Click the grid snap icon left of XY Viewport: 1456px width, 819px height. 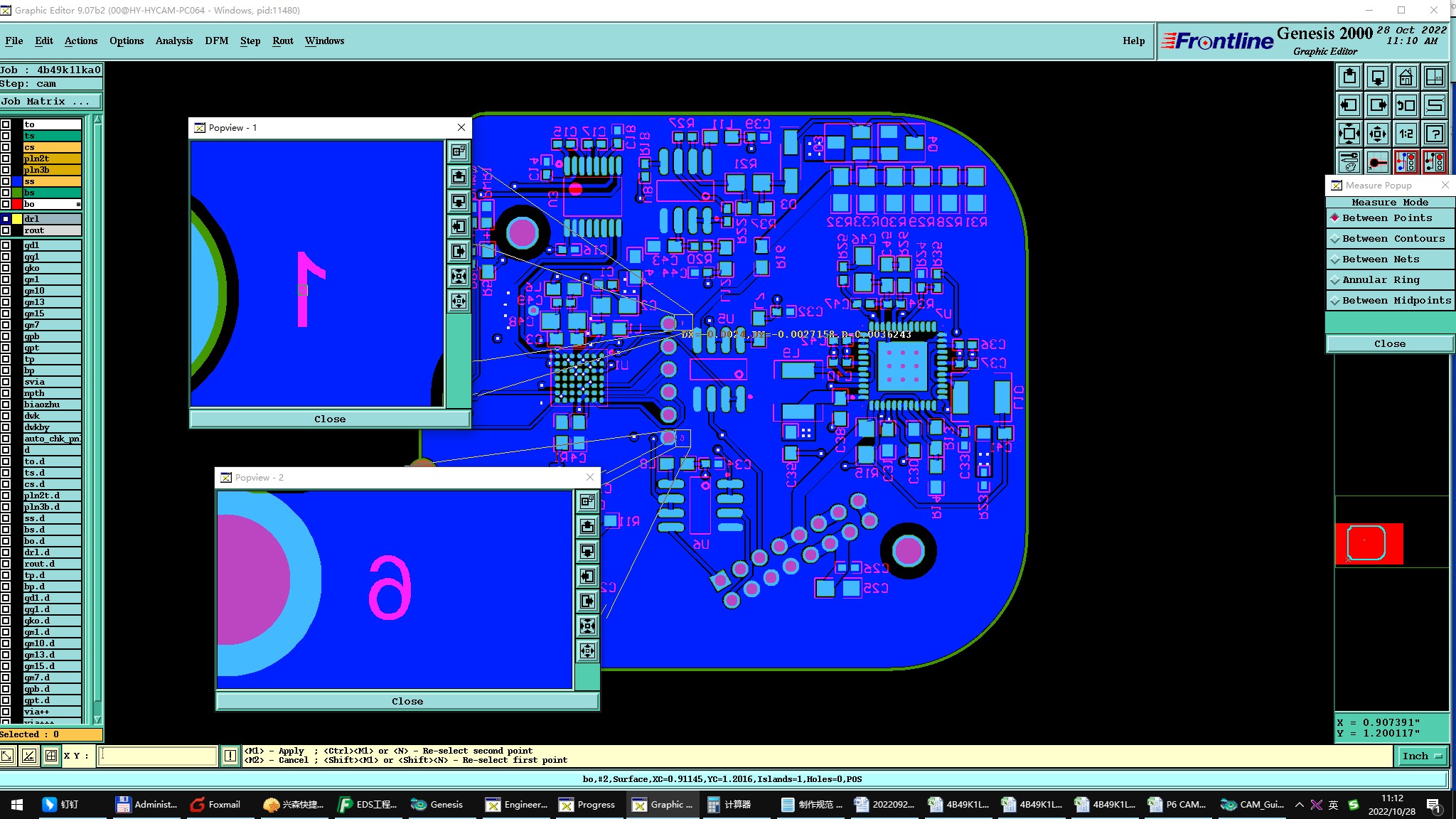tap(51, 756)
